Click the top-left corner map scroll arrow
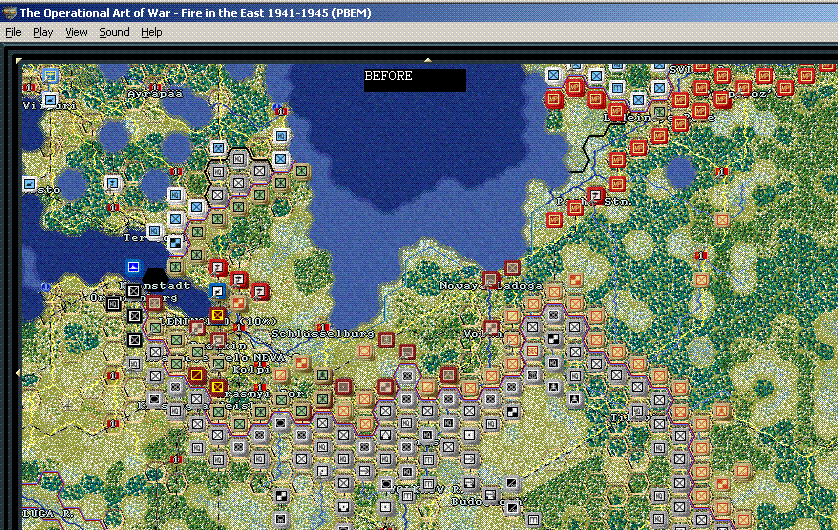 click(x=19, y=61)
